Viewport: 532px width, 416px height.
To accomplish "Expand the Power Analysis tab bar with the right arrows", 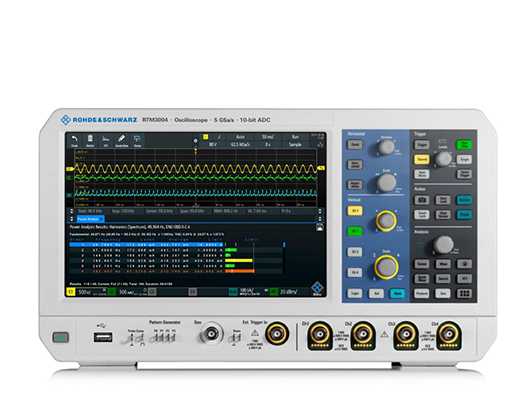I will click(320, 219).
